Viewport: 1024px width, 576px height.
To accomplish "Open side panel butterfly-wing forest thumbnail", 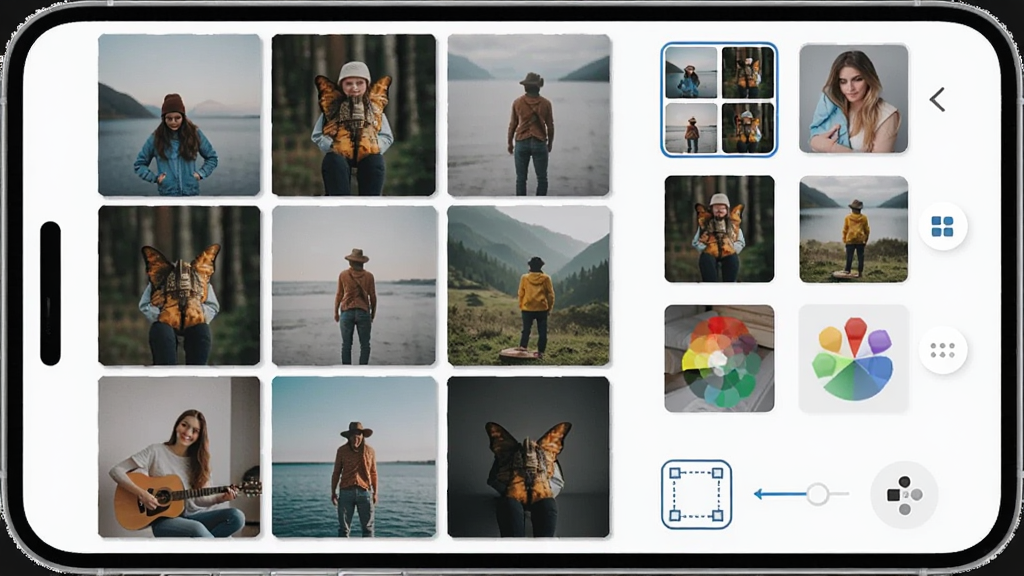I will click(719, 229).
